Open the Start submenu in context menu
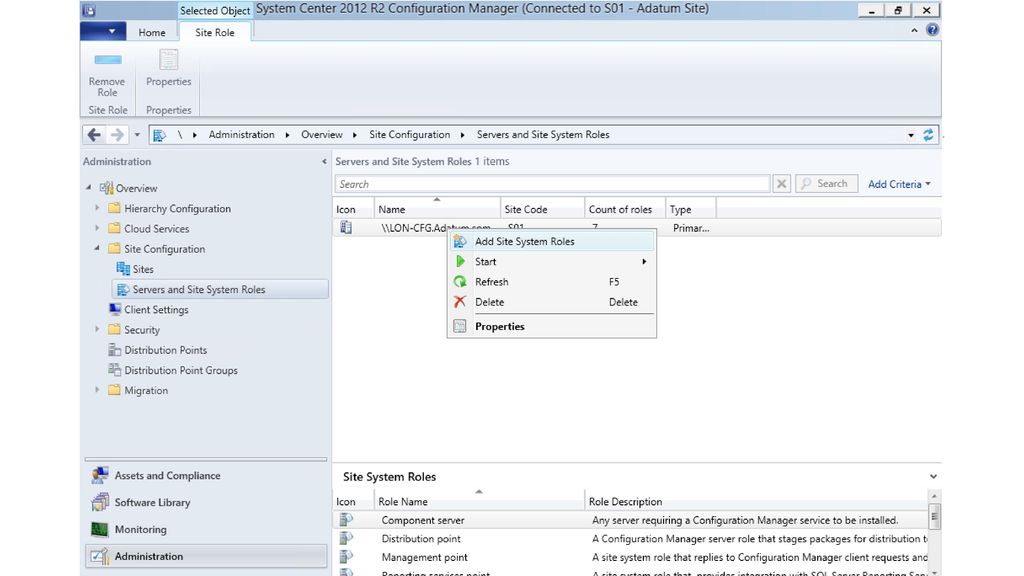This screenshot has width=1024, height=576. click(552, 261)
